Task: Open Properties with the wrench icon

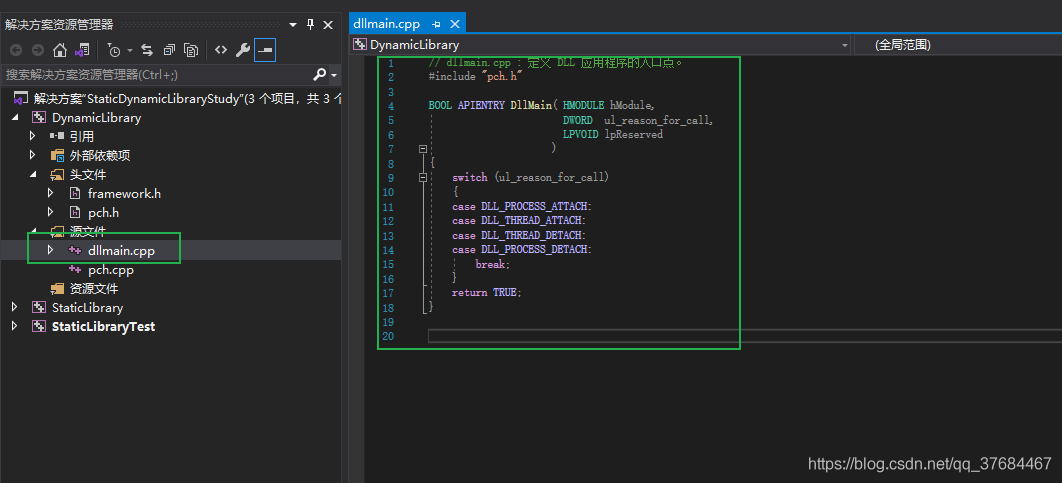Action: point(243,50)
